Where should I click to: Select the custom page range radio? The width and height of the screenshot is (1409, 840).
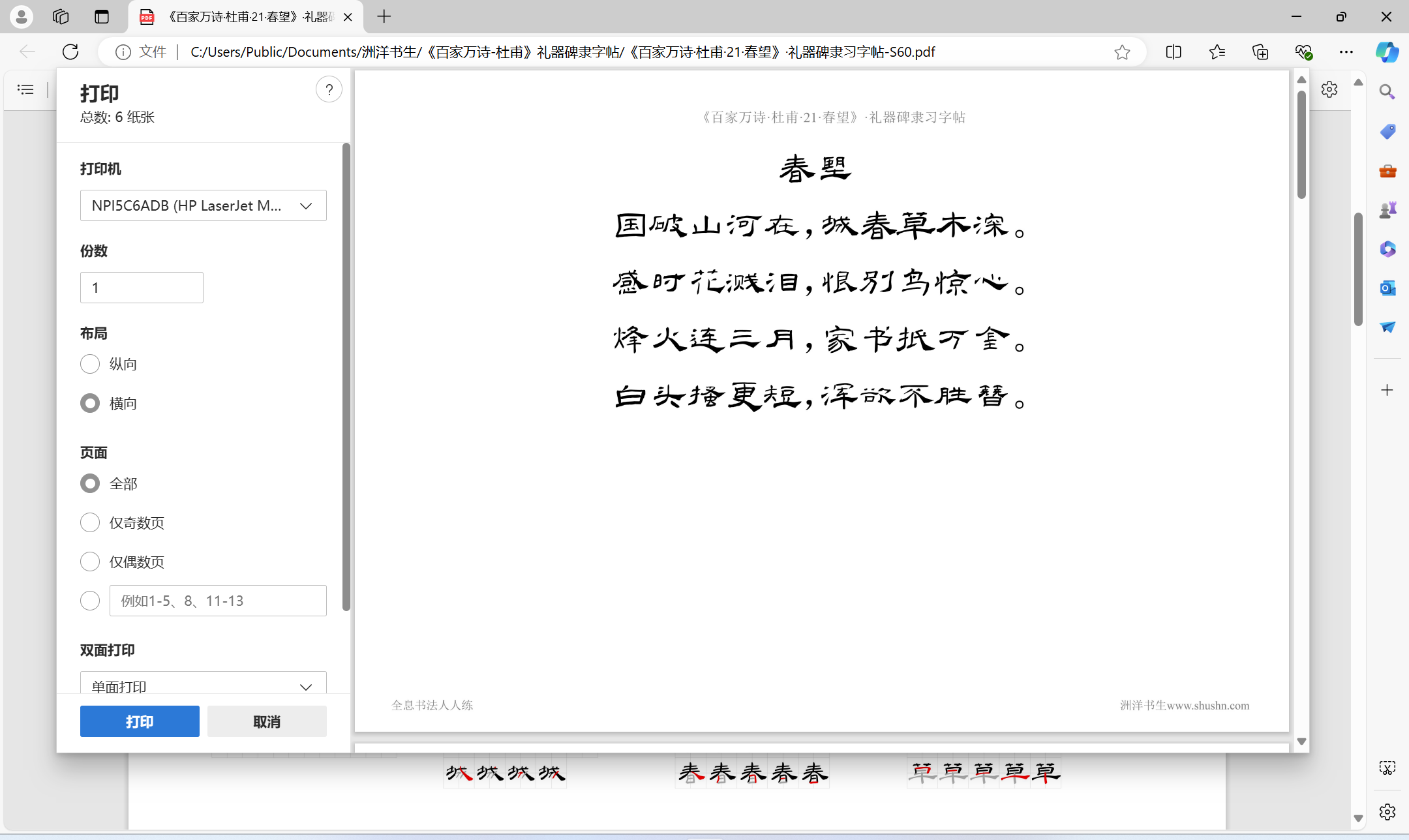click(x=90, y=601)
